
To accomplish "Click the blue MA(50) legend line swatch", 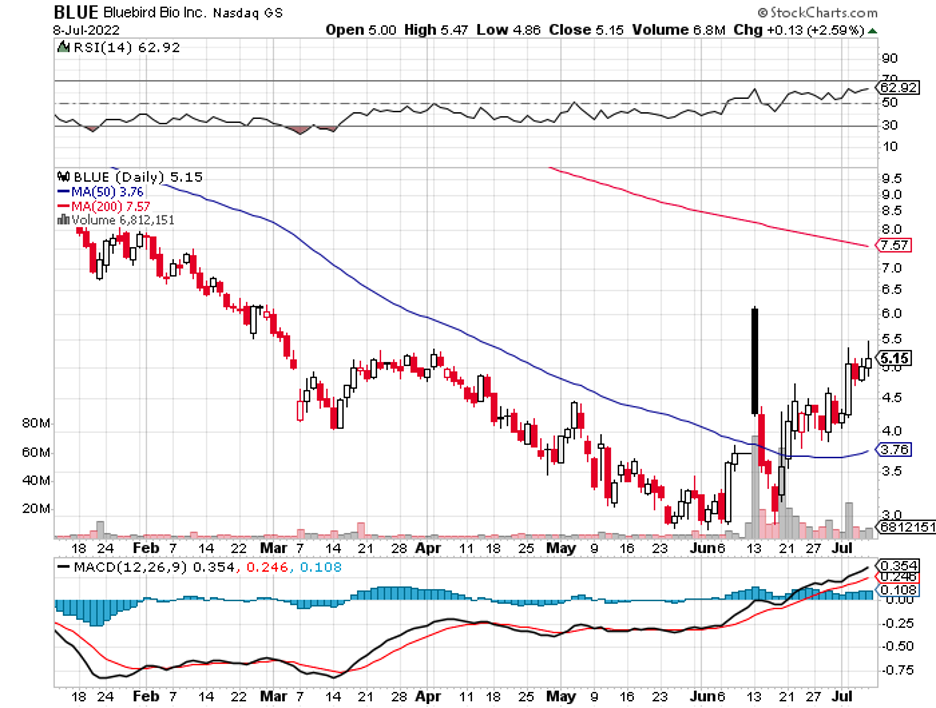I will [x=63, y=192].
